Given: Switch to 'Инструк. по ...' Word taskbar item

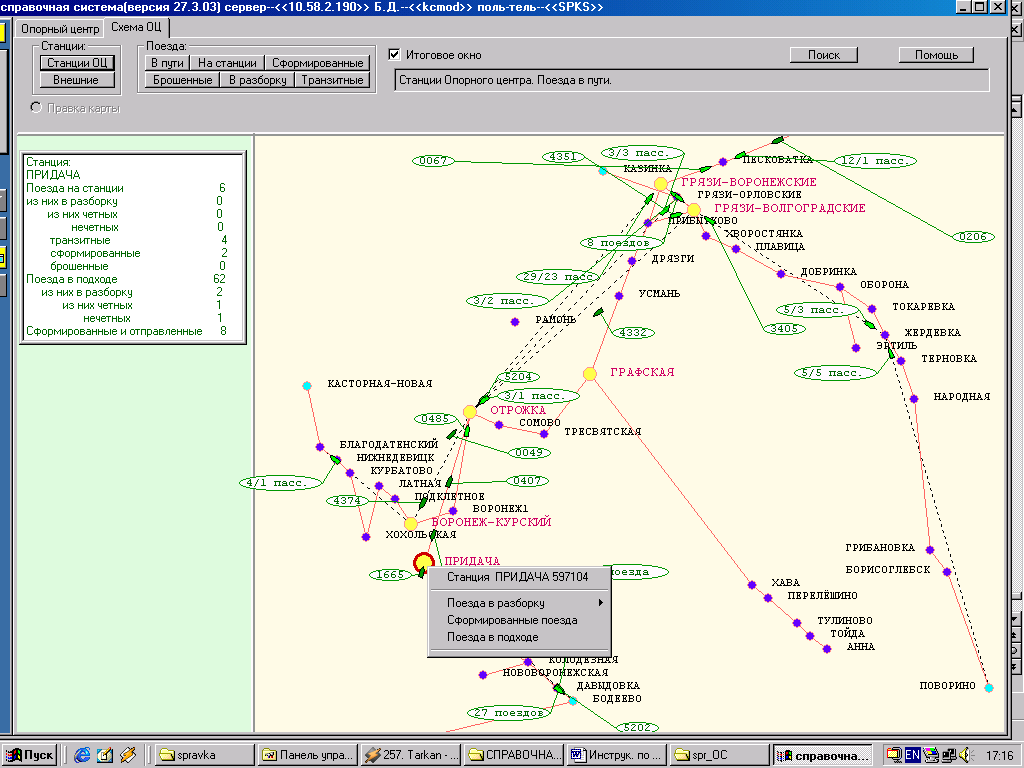Looking at the screenshot, I should click(616, 755).
